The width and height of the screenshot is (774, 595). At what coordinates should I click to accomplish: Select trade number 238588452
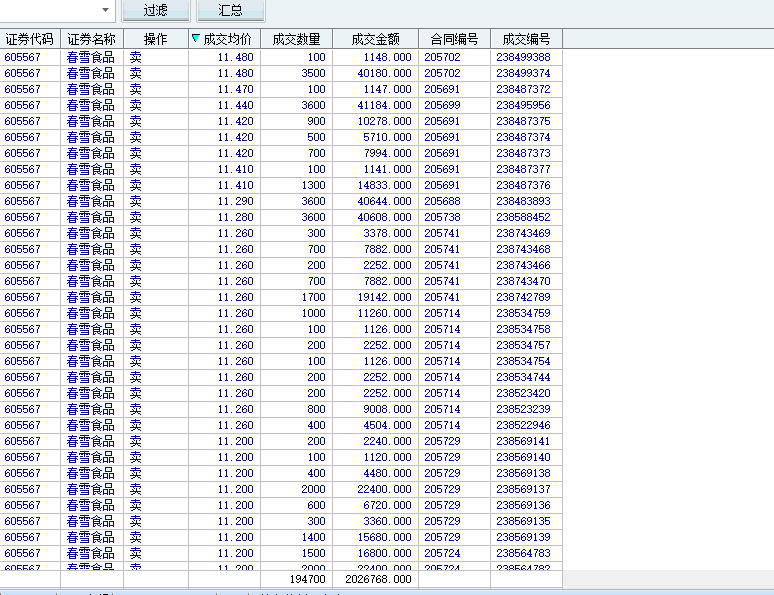pyautogui.click(x=523, y=217)
